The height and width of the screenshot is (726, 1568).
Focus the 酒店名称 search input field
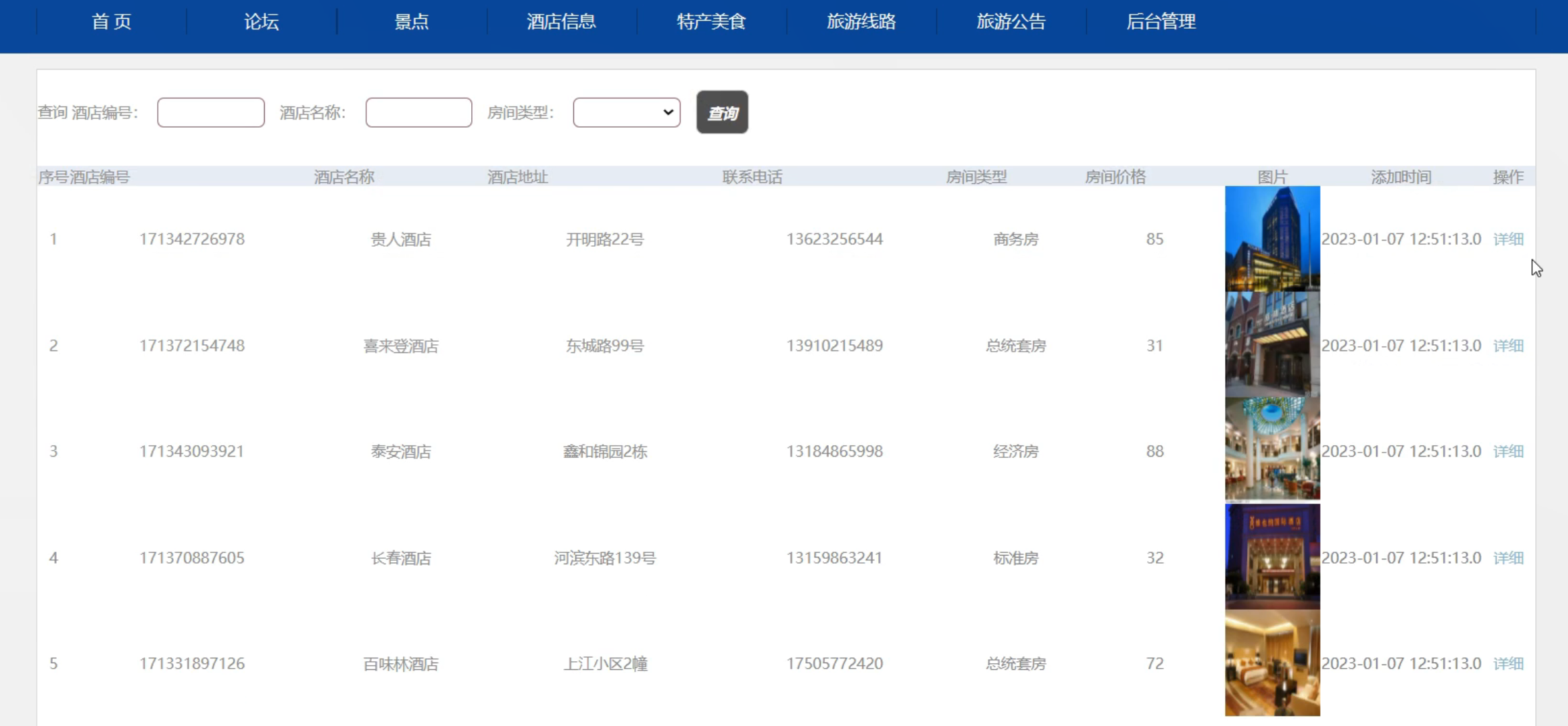tap(418, 112)
